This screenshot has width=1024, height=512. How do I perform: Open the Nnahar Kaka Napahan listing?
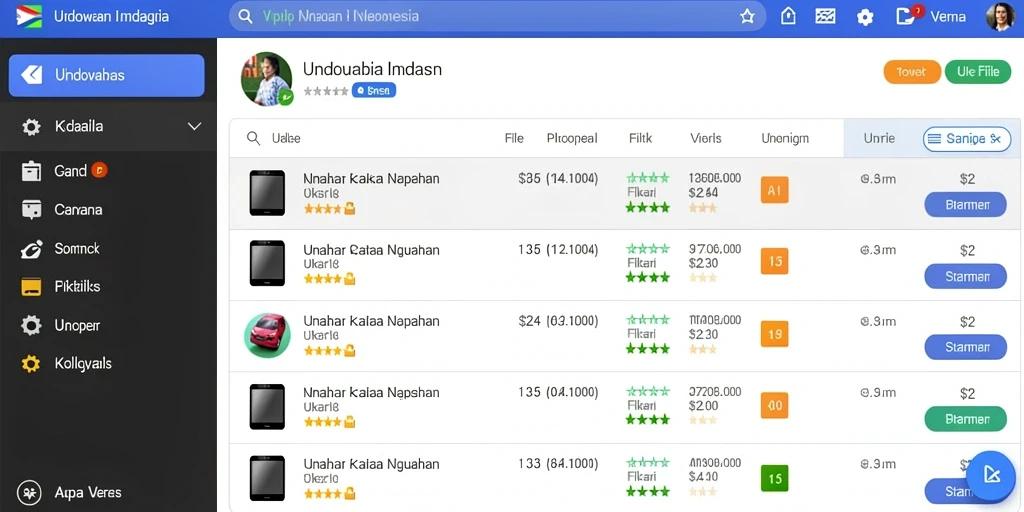tap(371, 178)
